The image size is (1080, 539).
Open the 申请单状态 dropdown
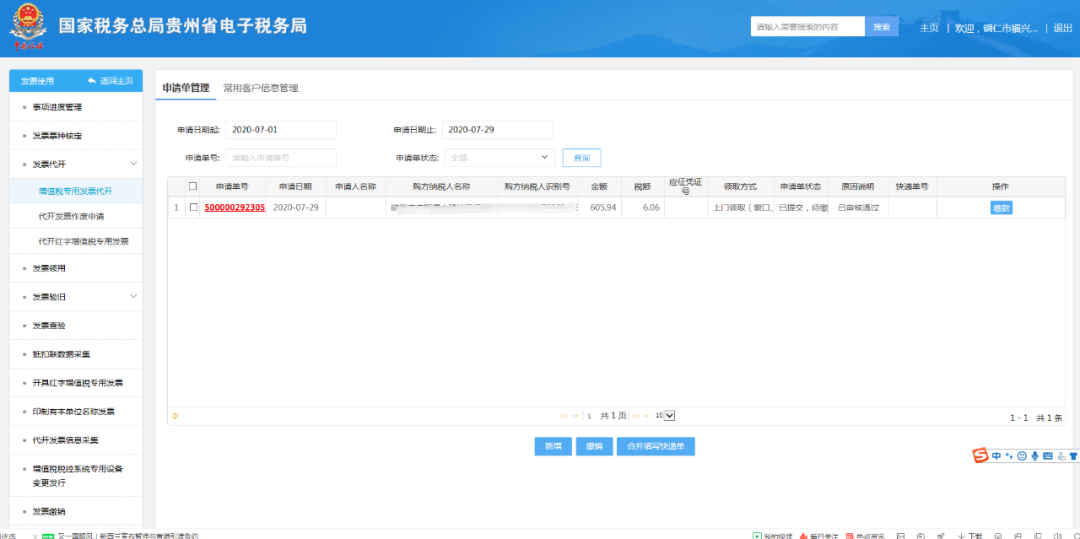[x=500, y=158]
